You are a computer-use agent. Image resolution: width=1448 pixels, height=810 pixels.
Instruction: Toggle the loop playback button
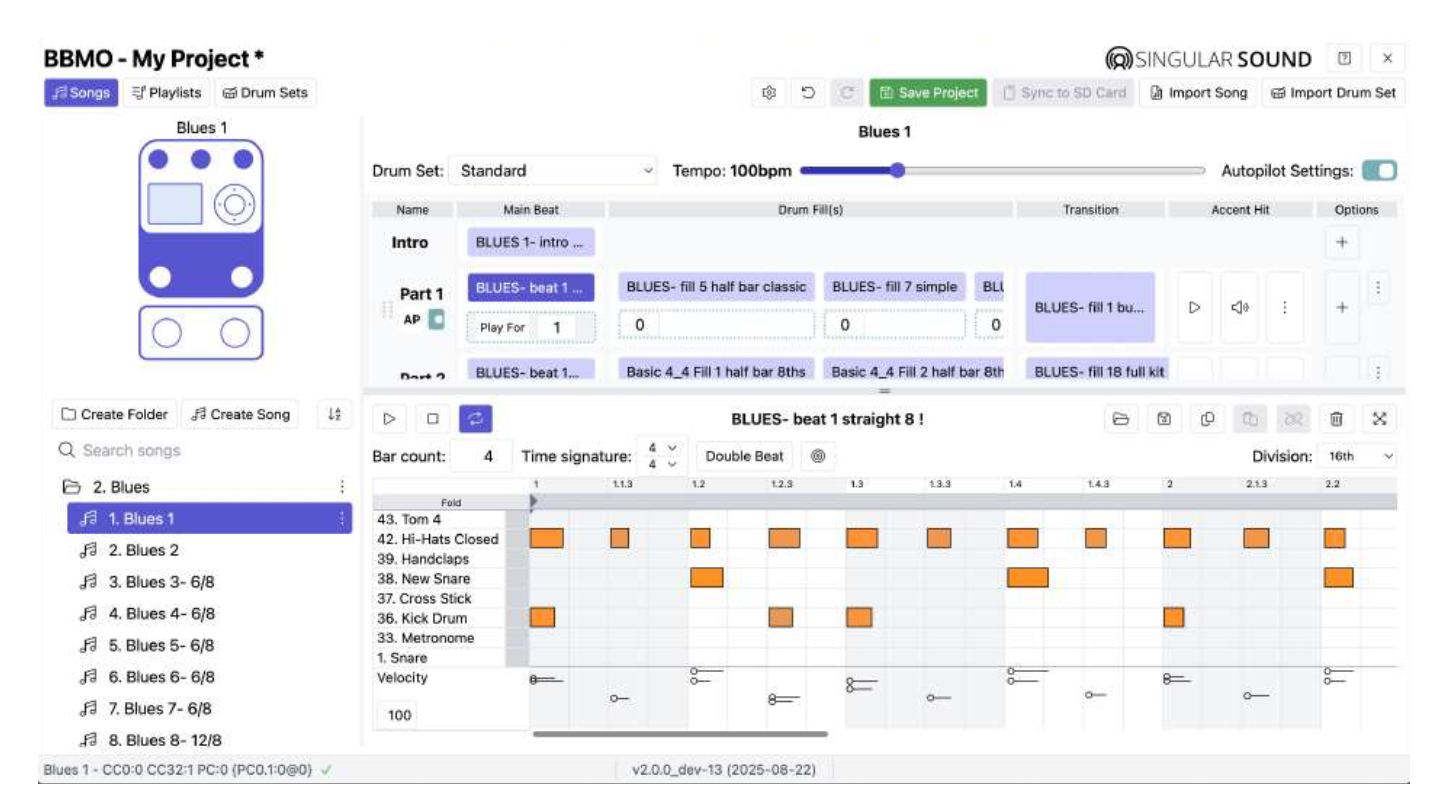tap(475, 419)
